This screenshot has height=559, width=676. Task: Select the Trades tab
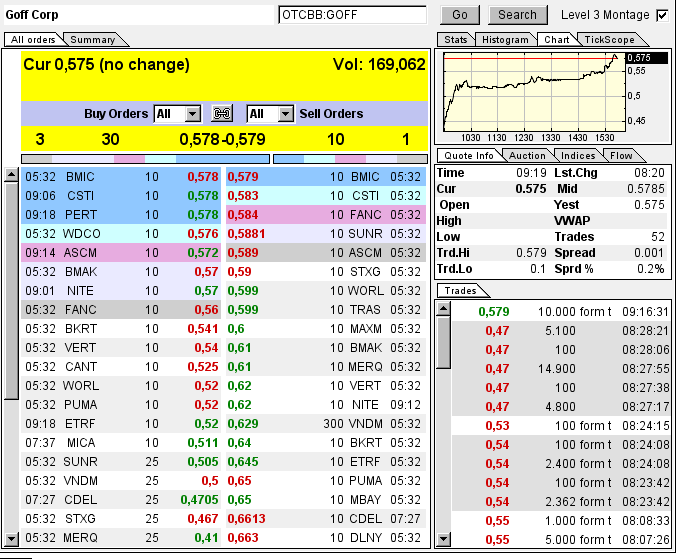pyautogui.click(x=460, y=290)
